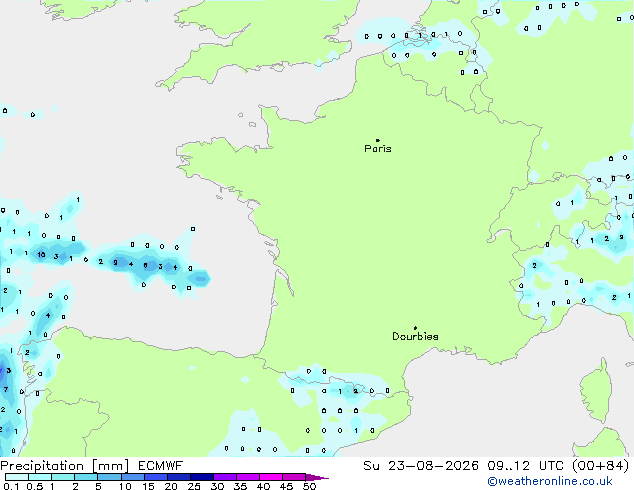Click the Paris city marker dot
Viewport: 634px width, 490px height.
pos(378,140)
